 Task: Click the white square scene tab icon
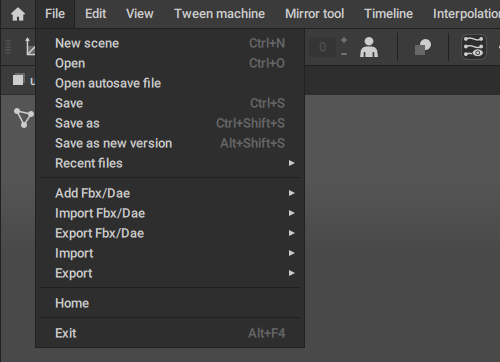[18, 80]
